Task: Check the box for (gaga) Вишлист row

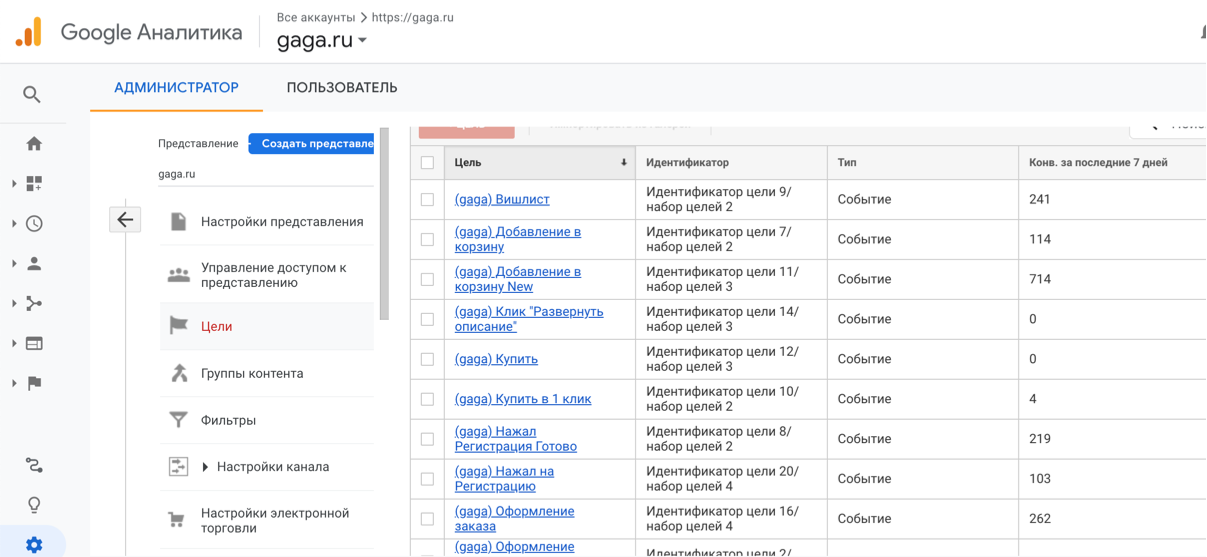Action: [428, 200]
